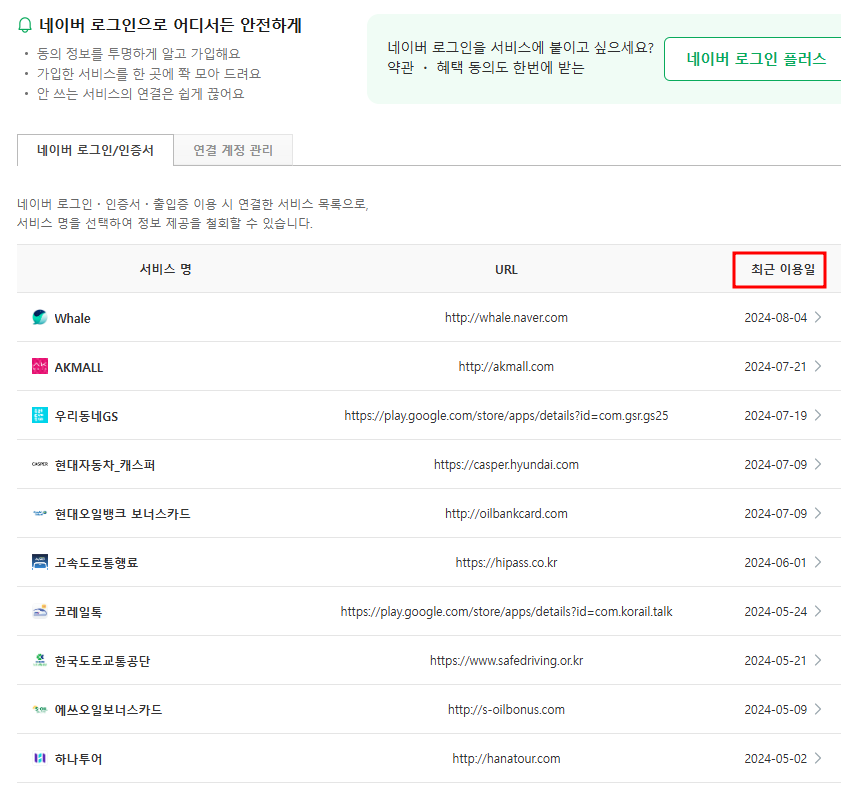Screen dimensions: 841x796
Task: Select the 현대오일뱅크 보너스카드 service name
Action: [122, 514]
